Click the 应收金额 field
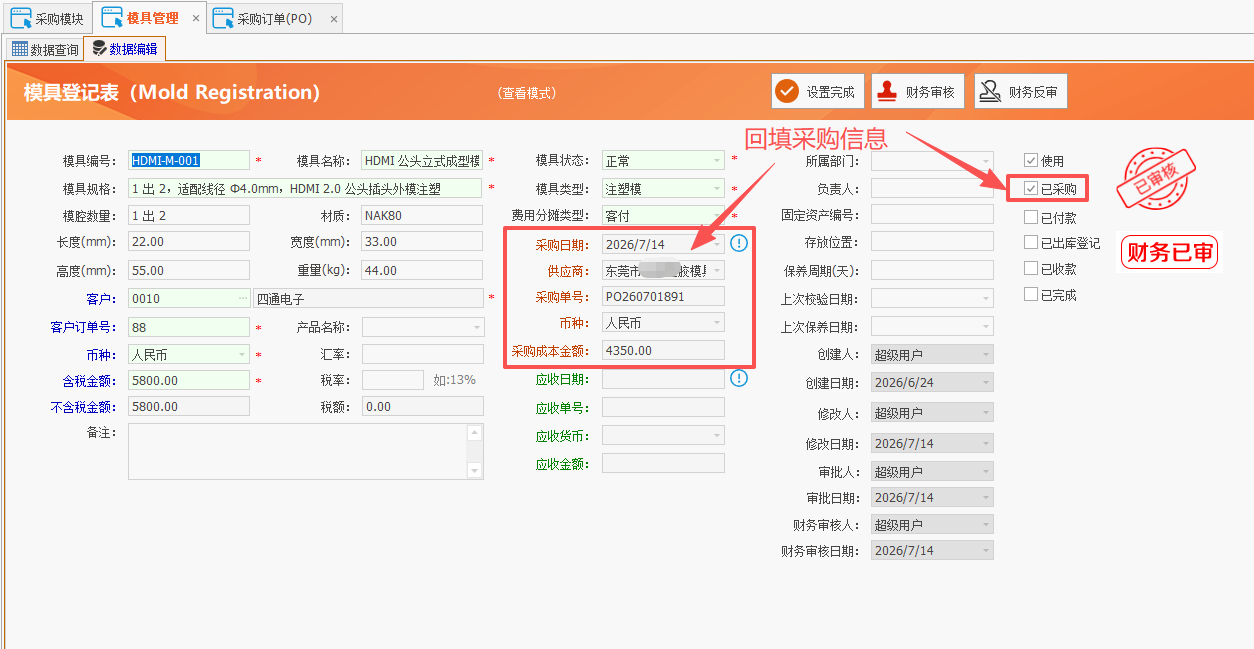 coord(663,463)
